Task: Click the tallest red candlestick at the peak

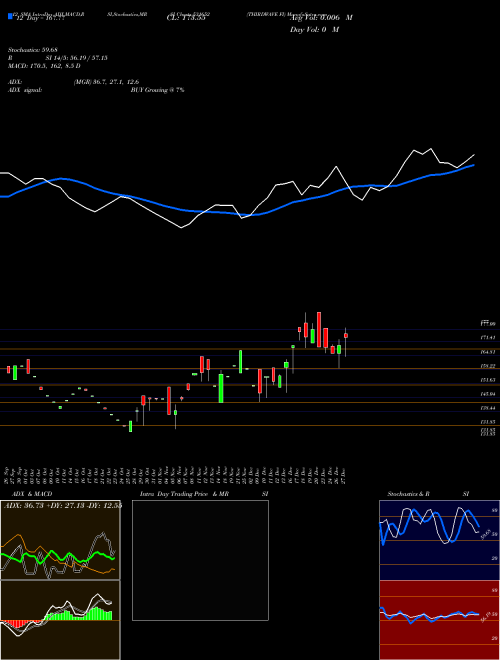Action: click(x=319, y=330)
